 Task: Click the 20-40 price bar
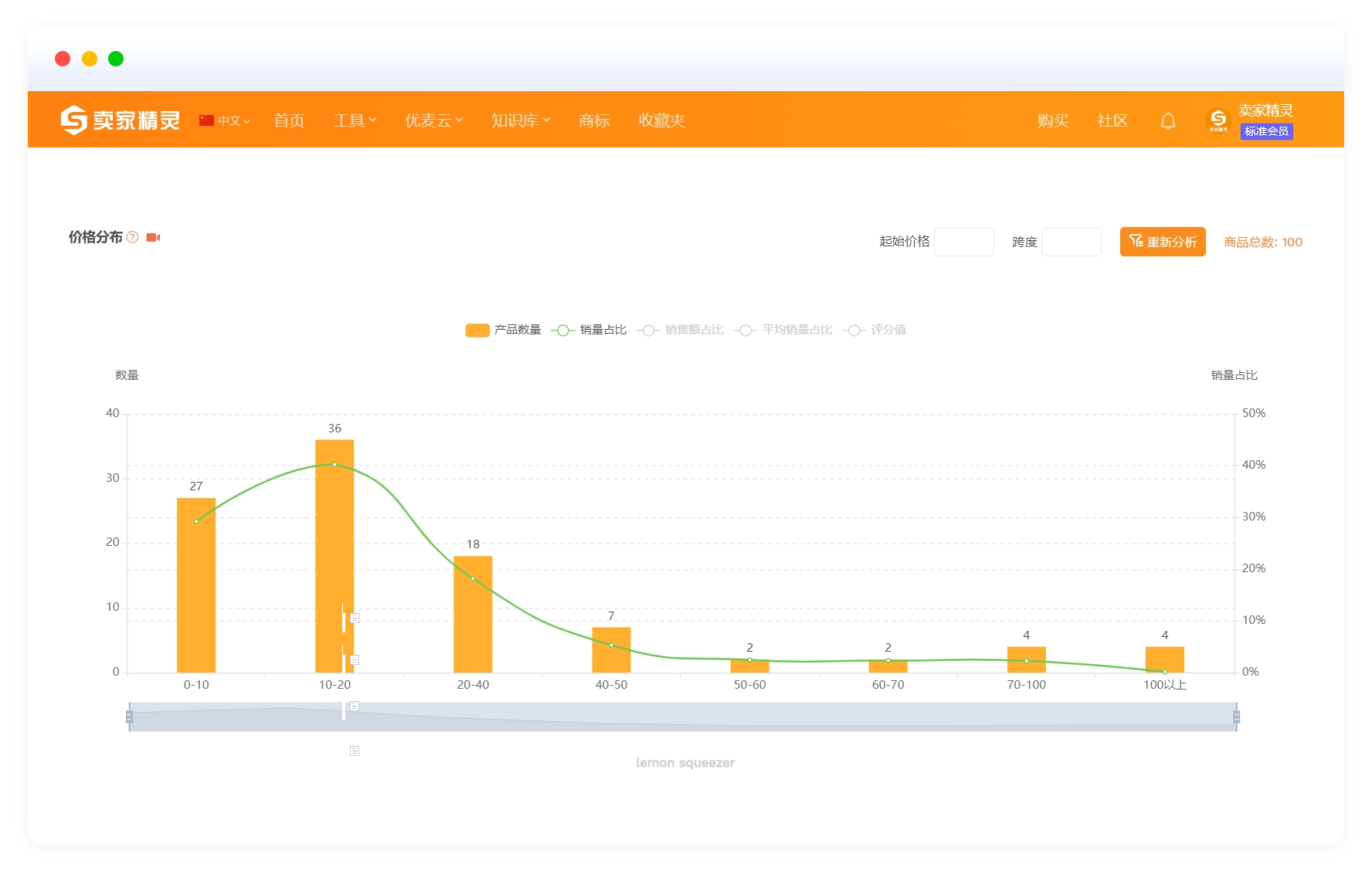click(473, 614)
